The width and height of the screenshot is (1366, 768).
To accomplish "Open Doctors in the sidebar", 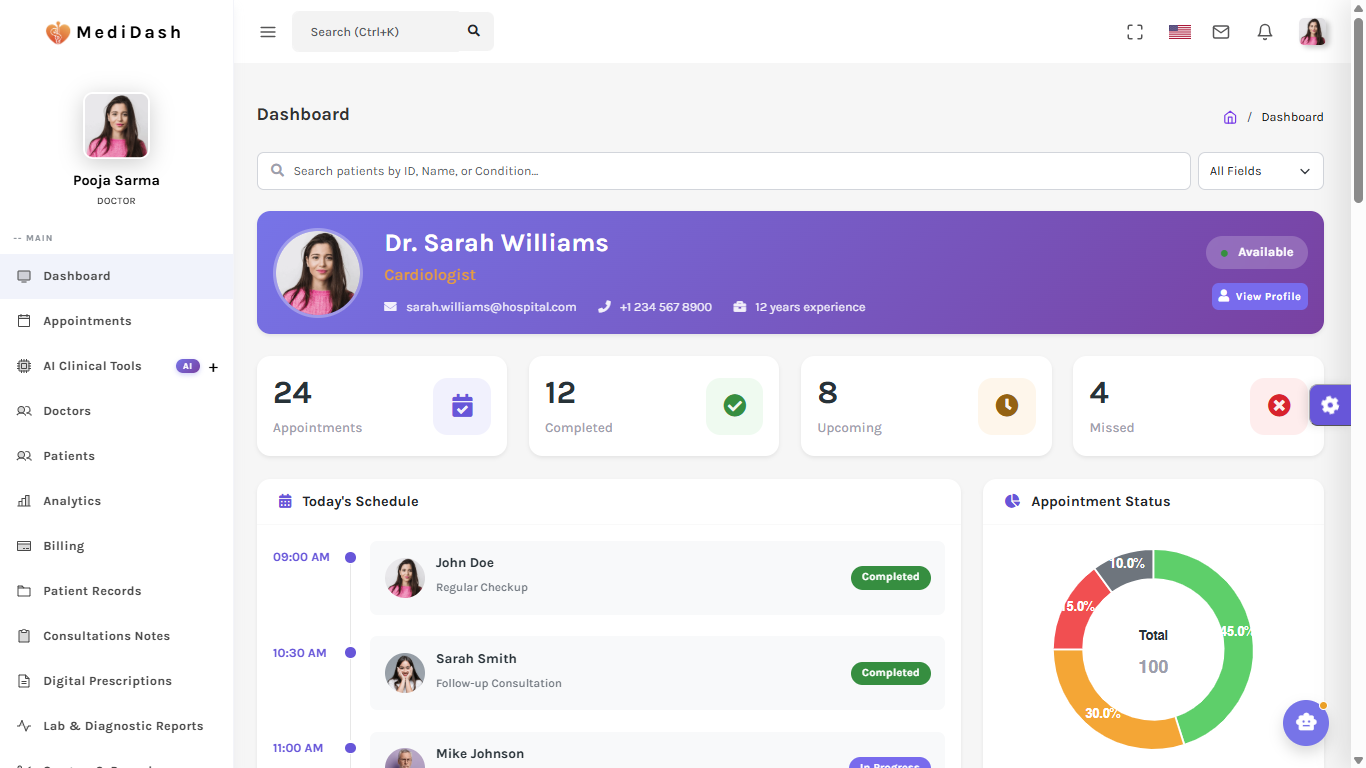I will point(117,411).
